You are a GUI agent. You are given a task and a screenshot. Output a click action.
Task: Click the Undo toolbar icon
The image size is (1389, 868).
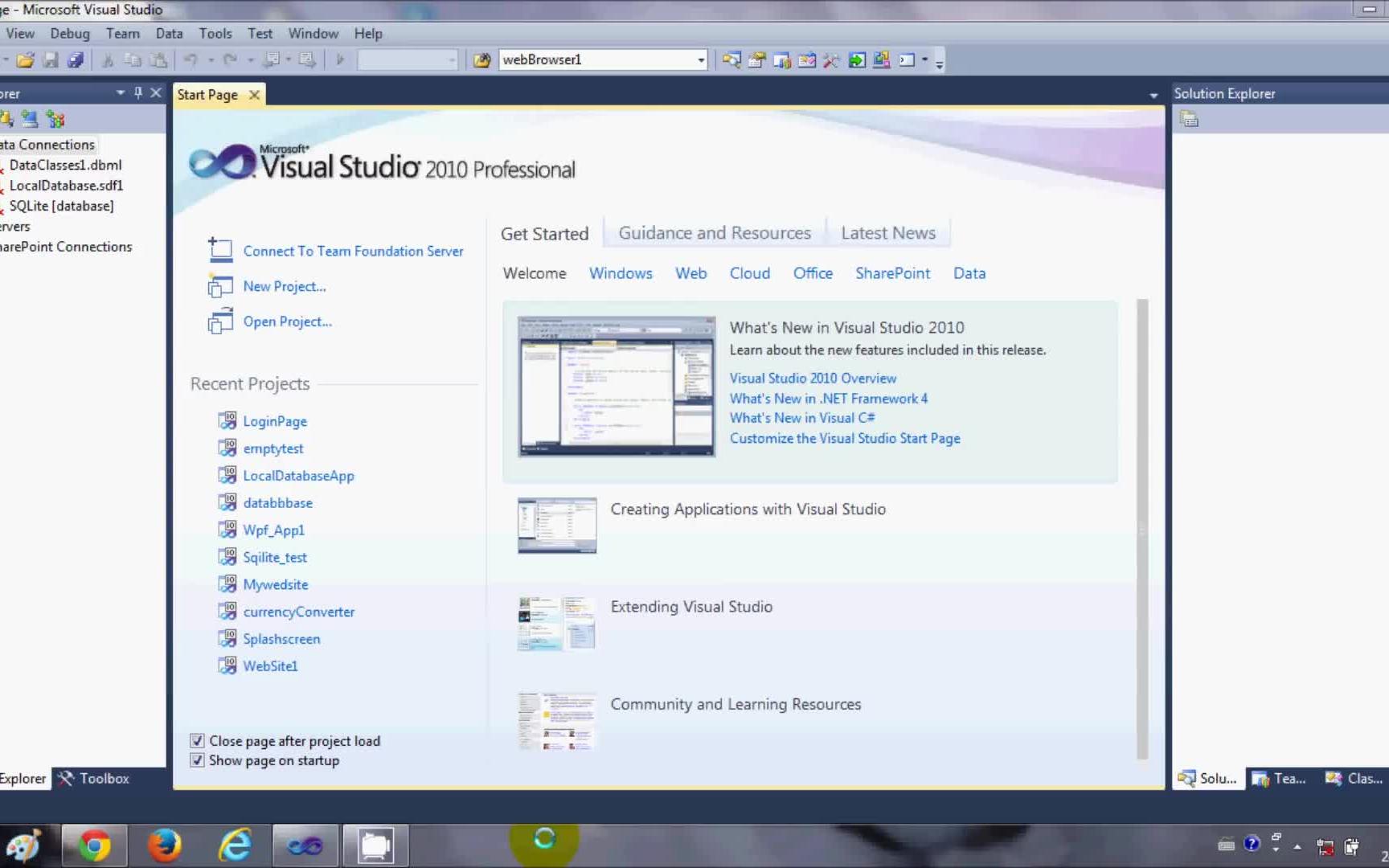[x=191, y=59]
